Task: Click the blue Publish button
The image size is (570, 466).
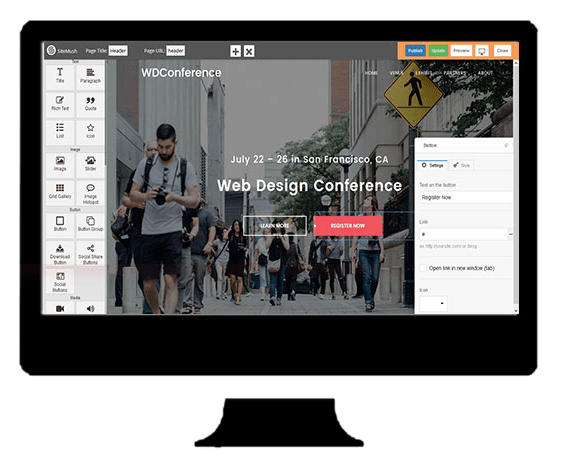Action: tap(415, 51)
